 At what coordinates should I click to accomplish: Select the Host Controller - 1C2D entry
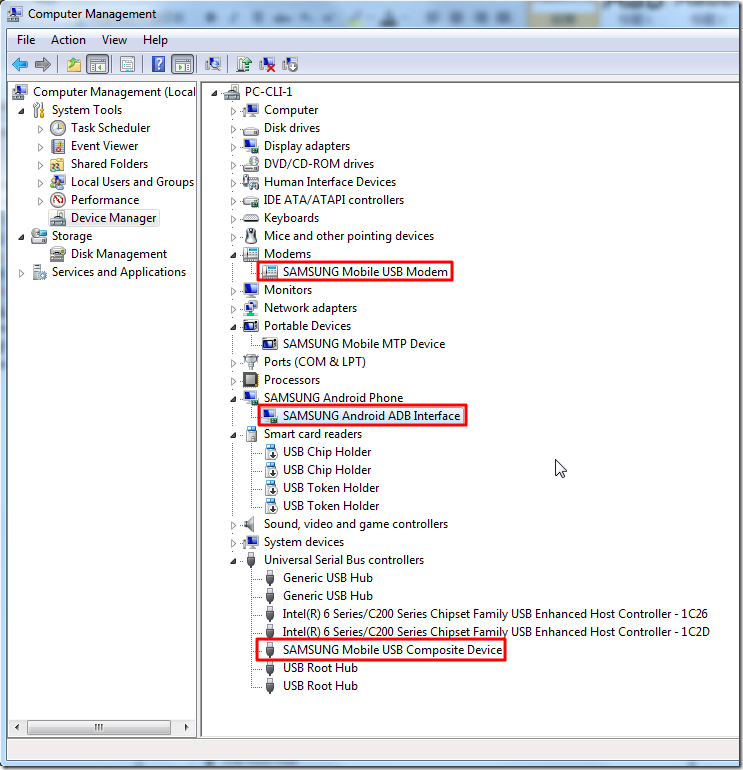(496, 632)
